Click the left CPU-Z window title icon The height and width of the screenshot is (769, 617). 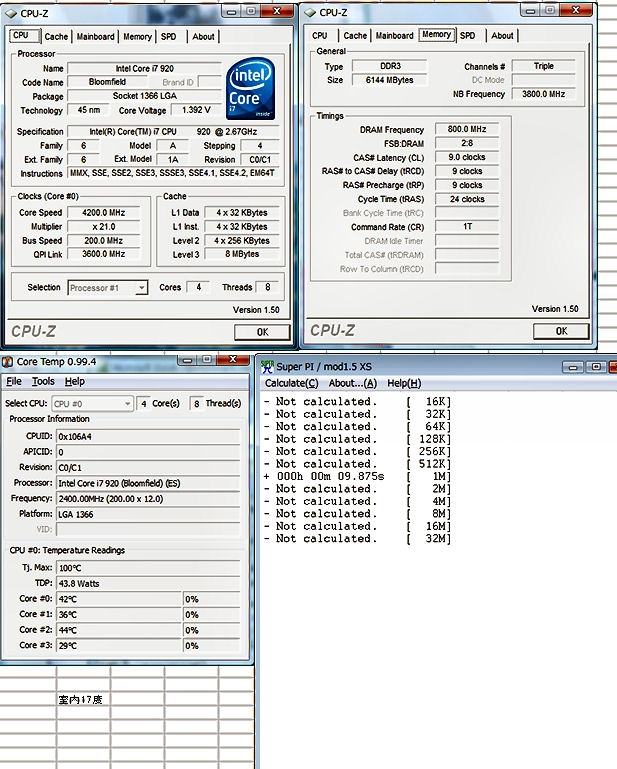[9, 13]
